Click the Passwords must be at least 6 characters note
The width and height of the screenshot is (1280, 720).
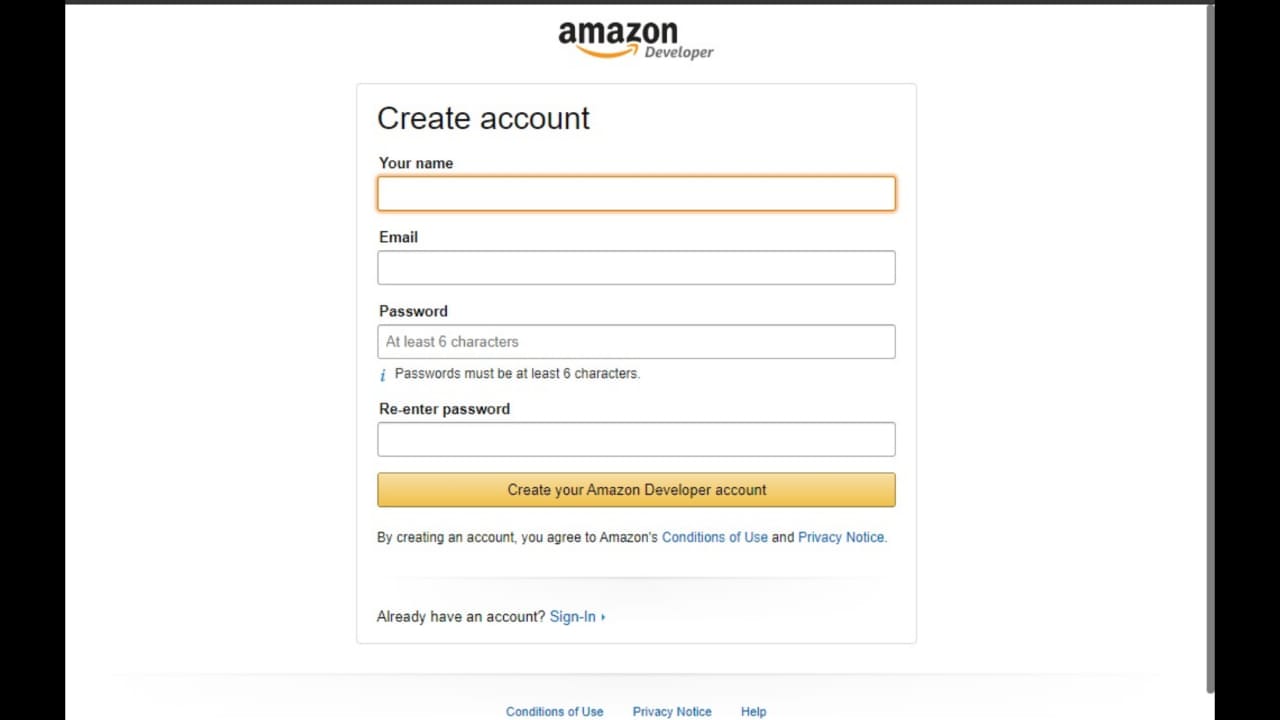tap(516, 373)
